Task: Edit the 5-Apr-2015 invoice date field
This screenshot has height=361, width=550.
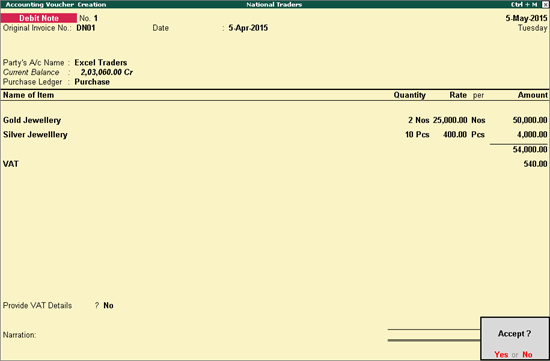Action: click(248, 28)
